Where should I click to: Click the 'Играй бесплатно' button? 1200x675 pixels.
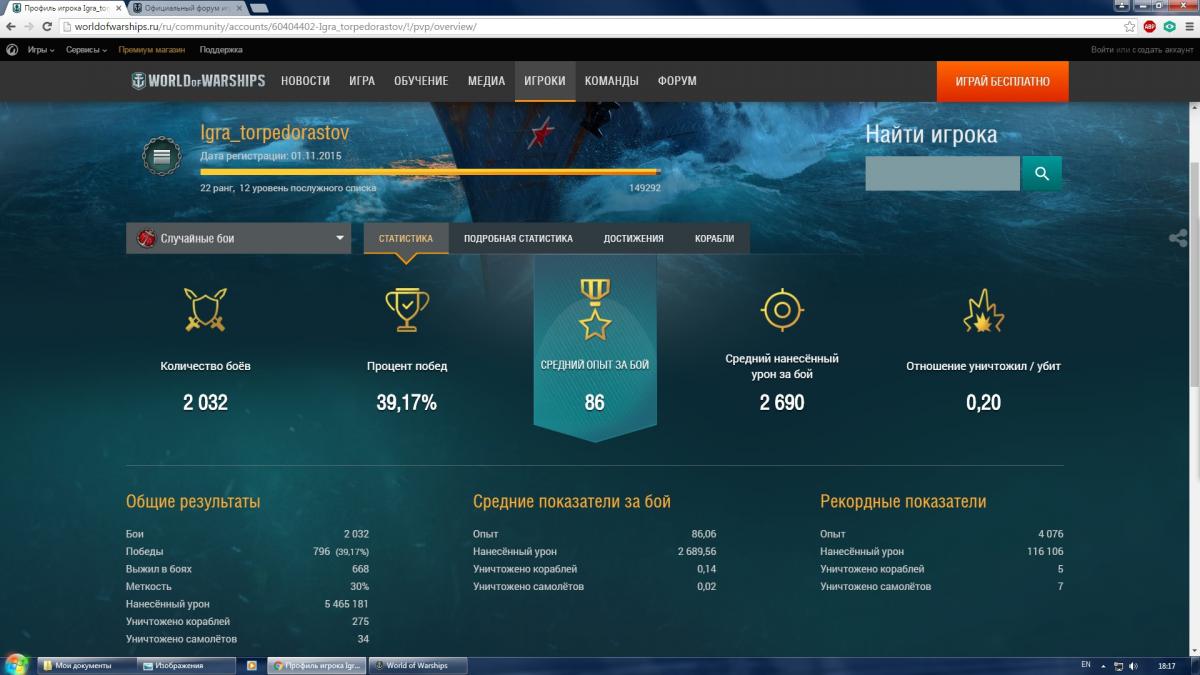pyautogui.click(x=1003, y=81)
